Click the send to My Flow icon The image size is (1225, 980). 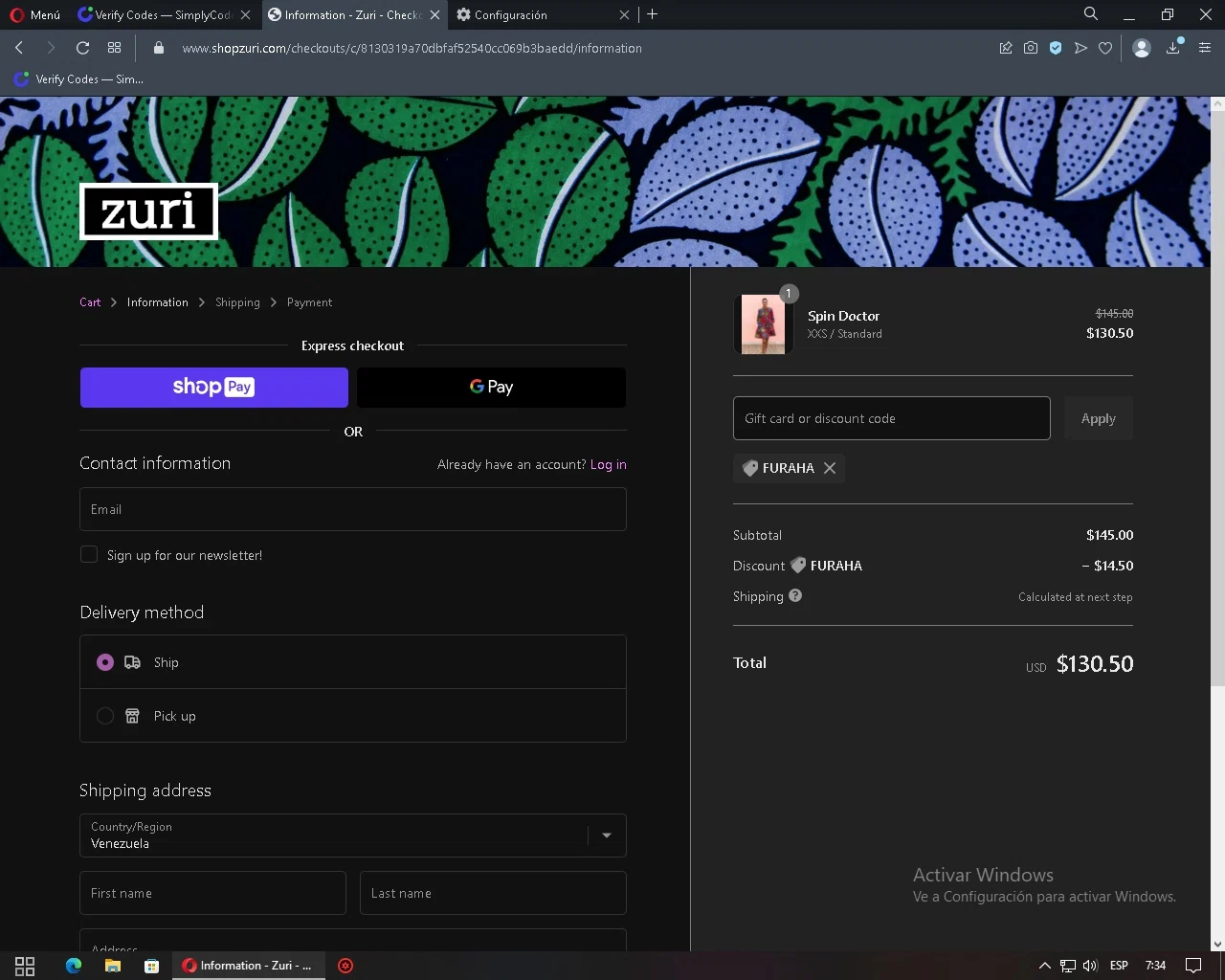(x=1080, y=48)
